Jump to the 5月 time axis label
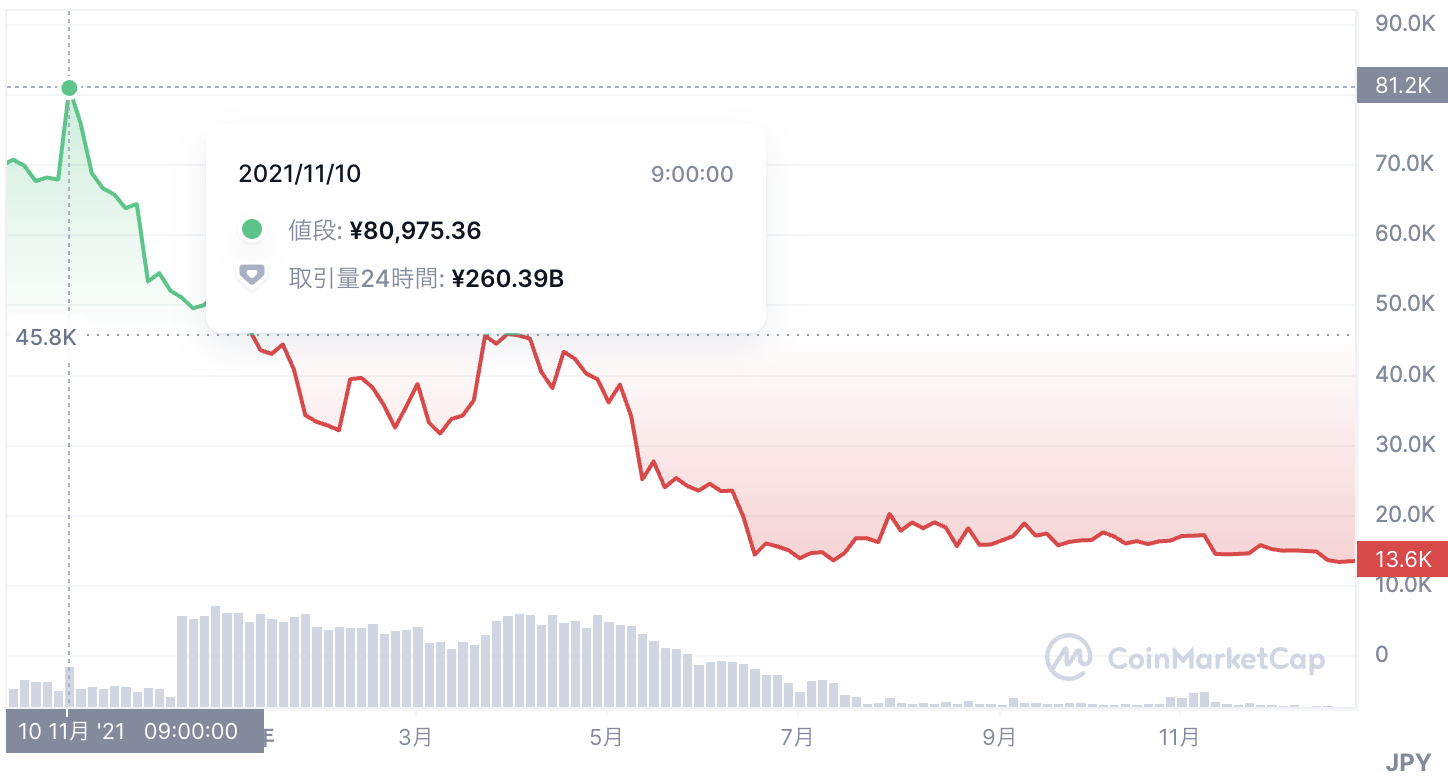 (606, 737)
